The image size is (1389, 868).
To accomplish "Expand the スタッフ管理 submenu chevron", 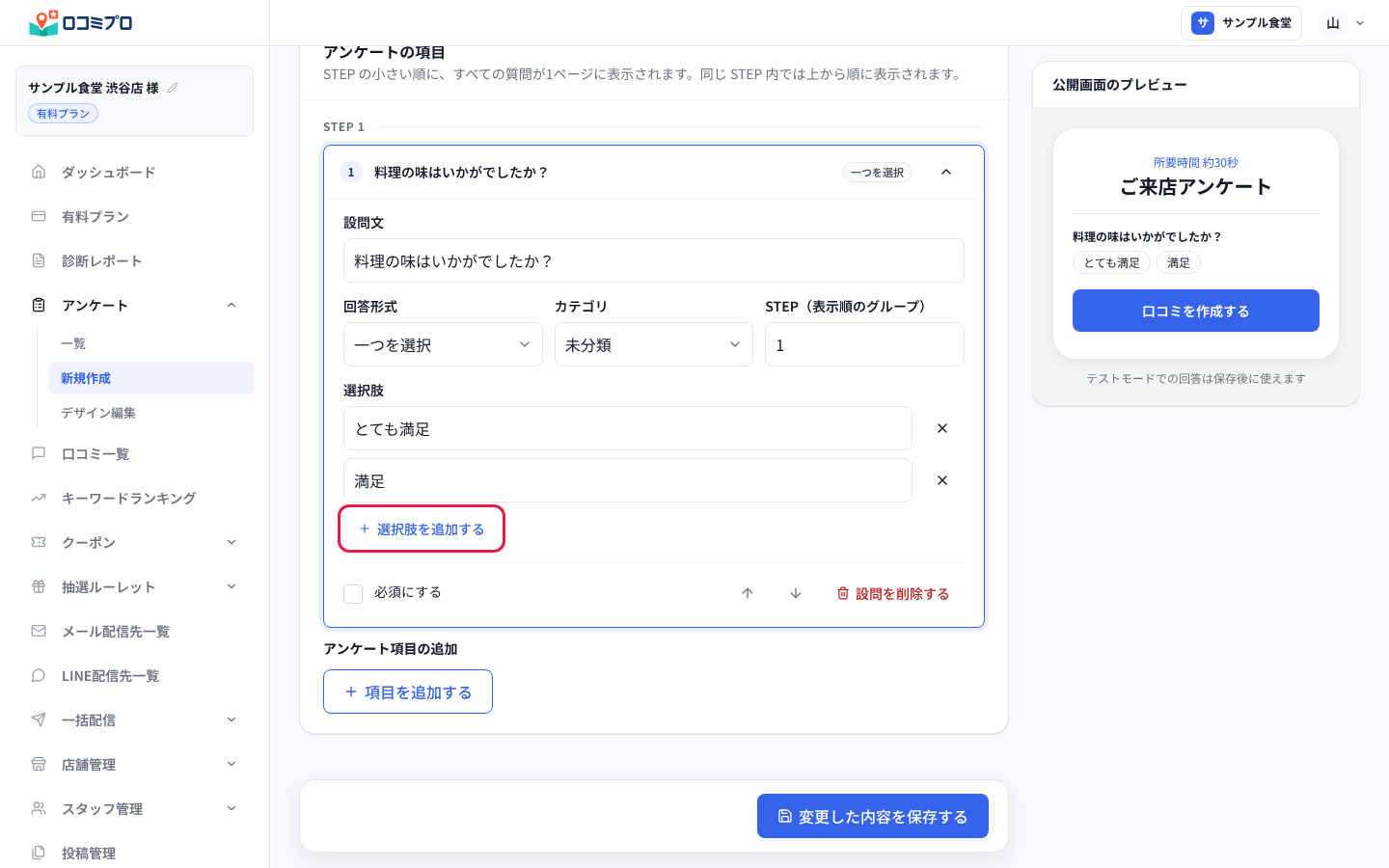I will (x=231, y=808).
